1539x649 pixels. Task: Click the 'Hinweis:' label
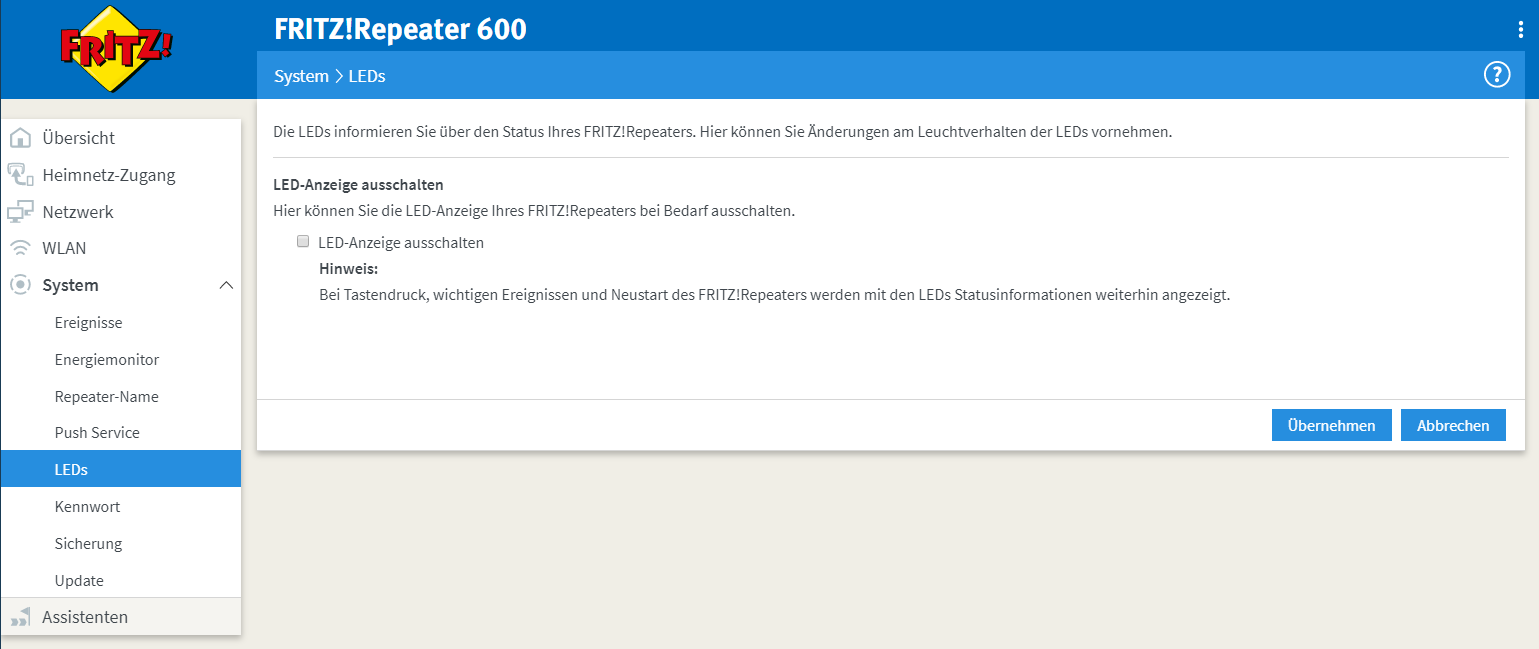[x=348, y=269]
